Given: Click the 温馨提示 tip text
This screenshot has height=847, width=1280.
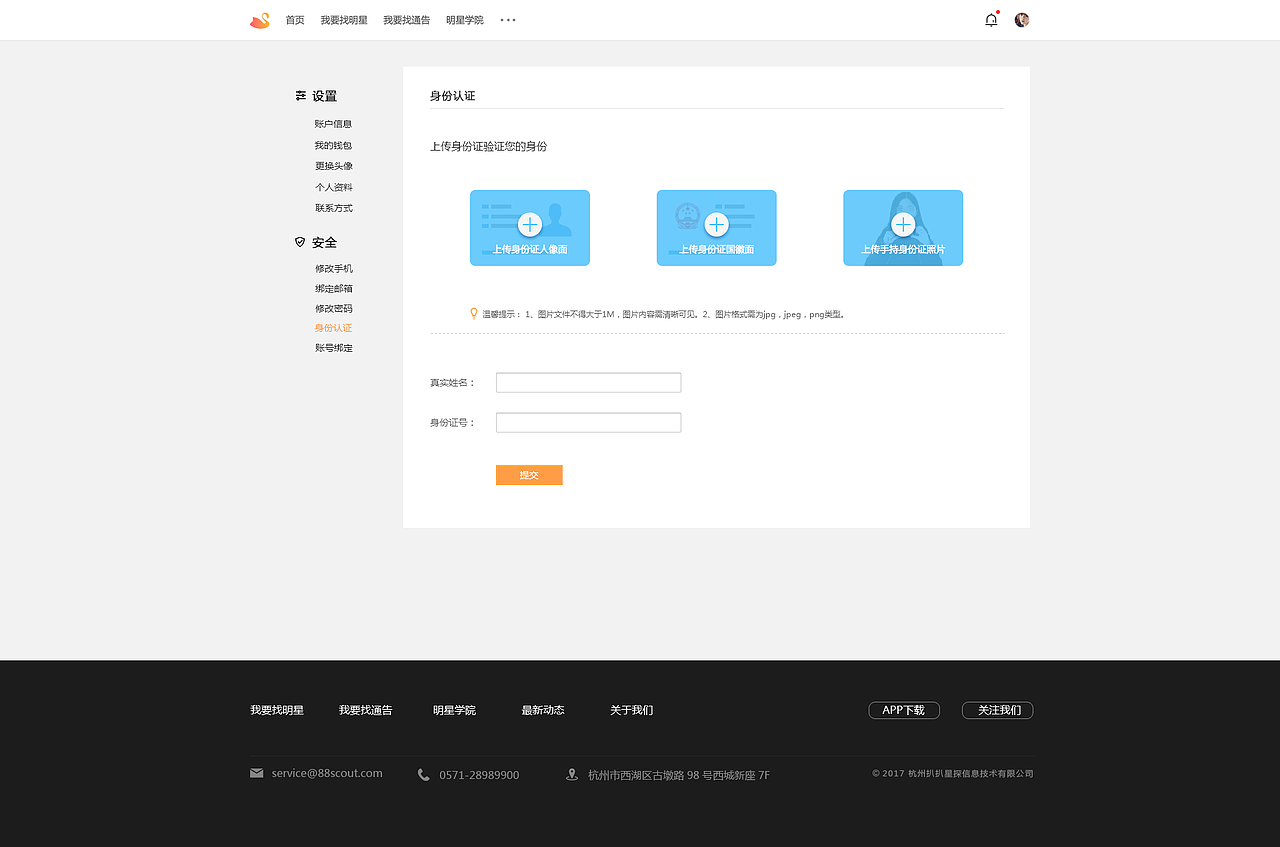Looking at the screenshot, I should (x=663, y=314).
